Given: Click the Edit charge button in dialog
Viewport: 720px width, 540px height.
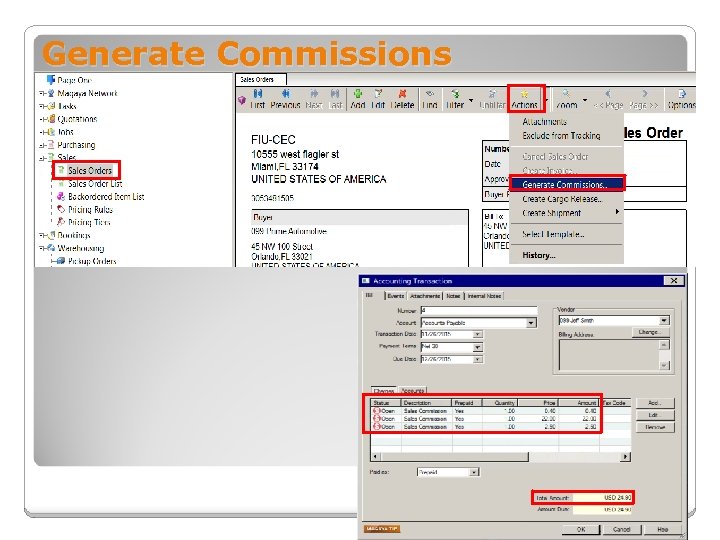Looking at the screenshot, I should point(655,415).
